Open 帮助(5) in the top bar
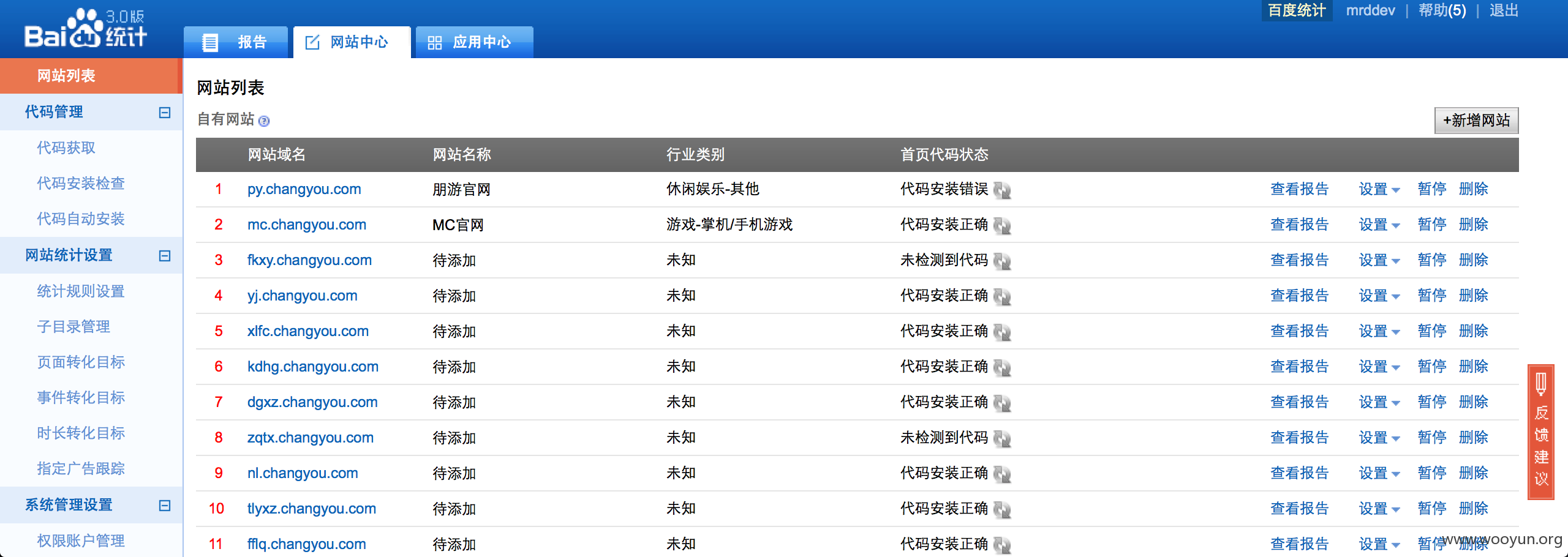This screenshot has width=1568, height=557. pos(1442,10)
